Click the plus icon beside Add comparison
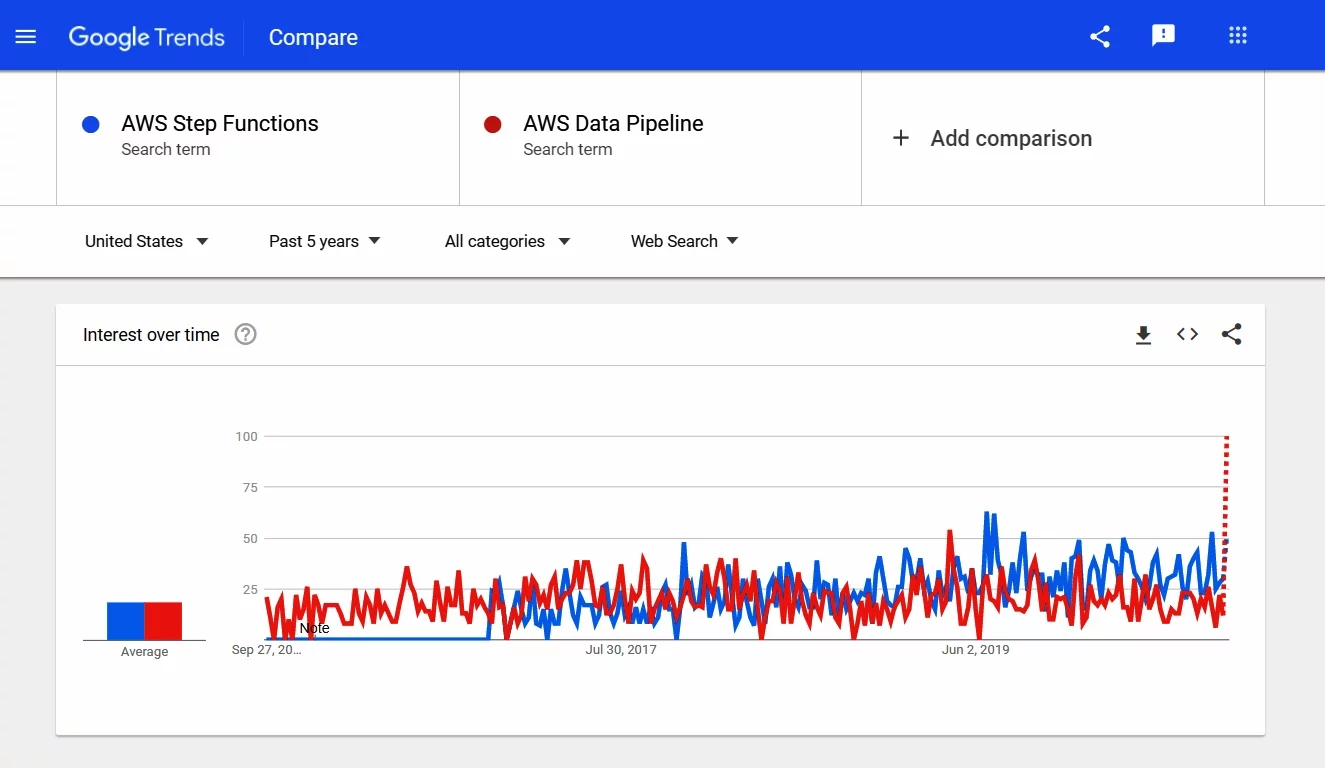The image size is (1325, 768). (900, 138)
